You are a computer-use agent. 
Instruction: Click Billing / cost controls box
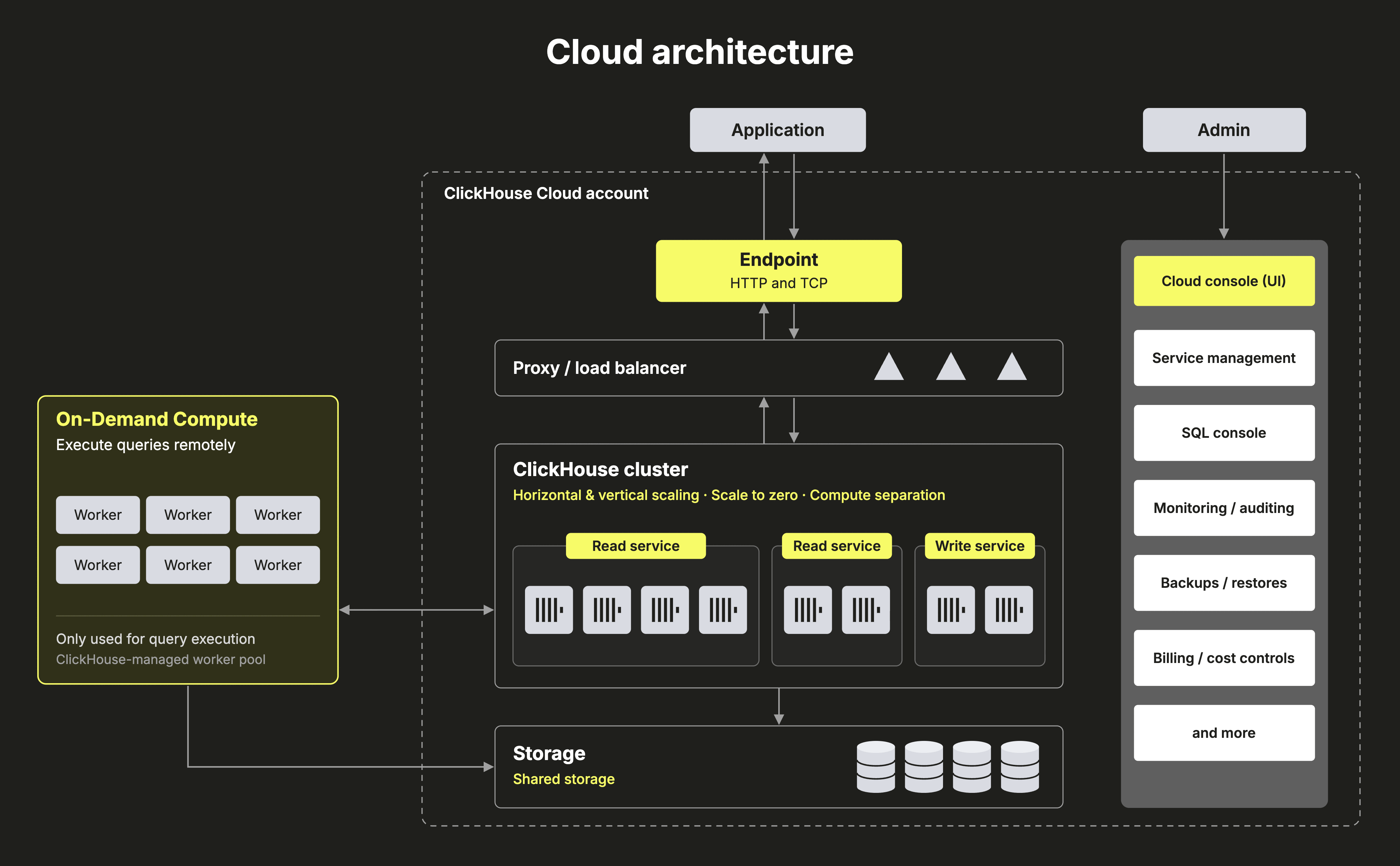point(1224,658)
